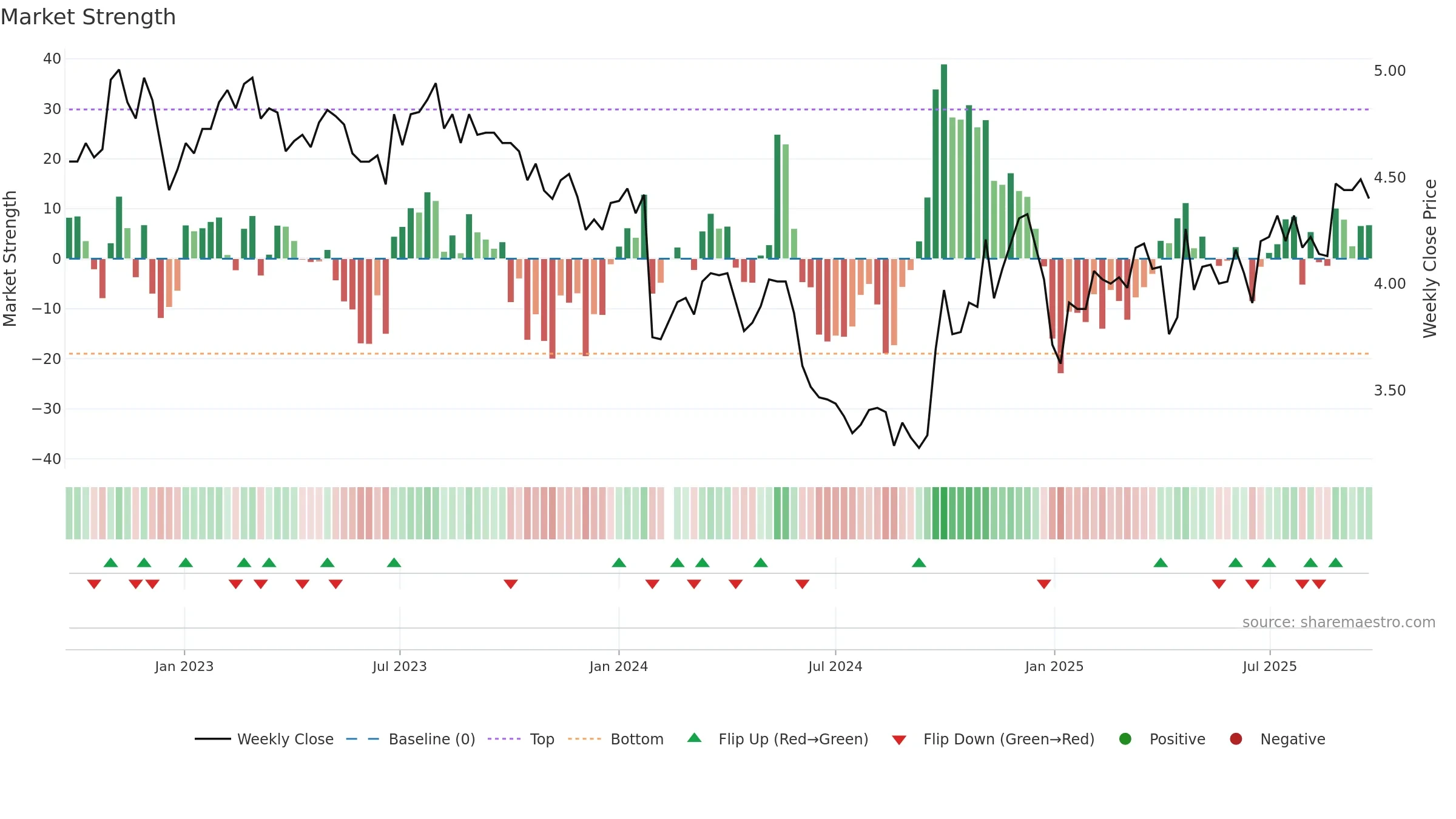
Task: Click the white gap in the heatmap strip
Action: click(x=669, y=513)
